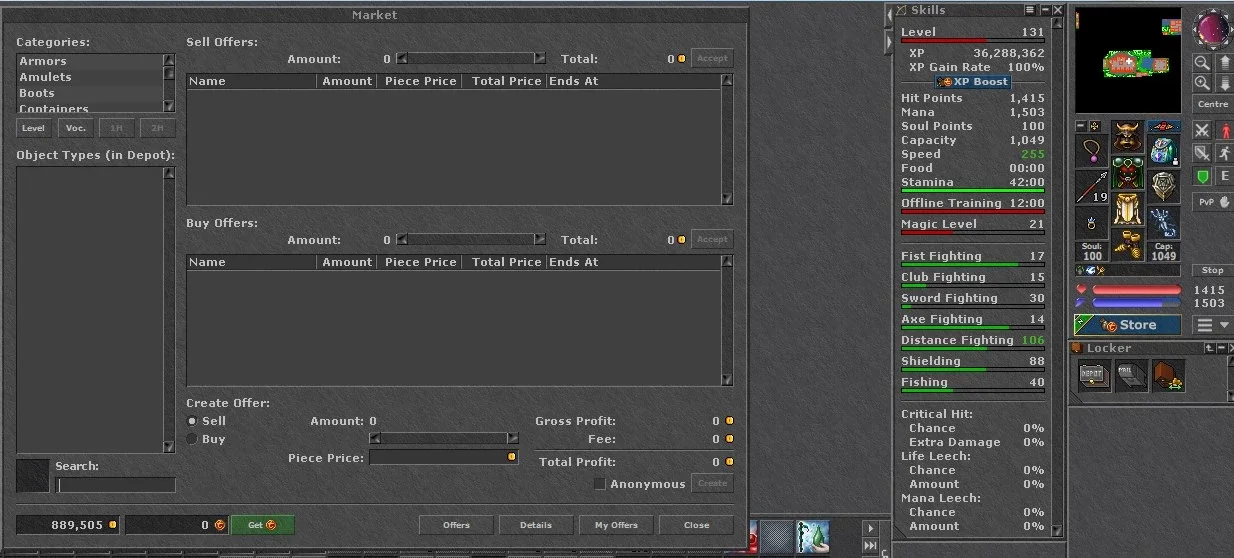Click the Stop button

tap(1213, 270)
